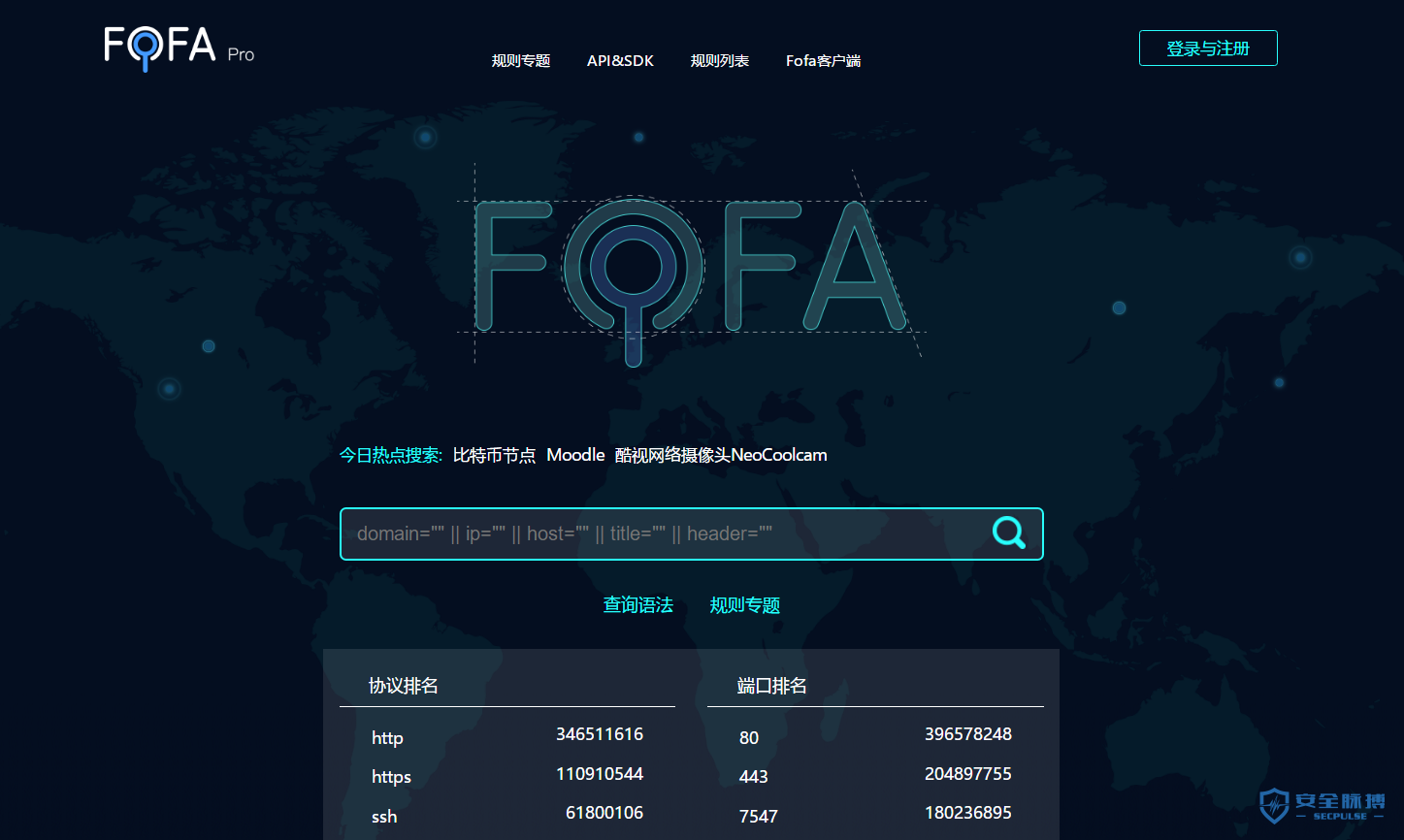Open 规则专题 link below search box
1404x840 pixels.
point(745,605)
